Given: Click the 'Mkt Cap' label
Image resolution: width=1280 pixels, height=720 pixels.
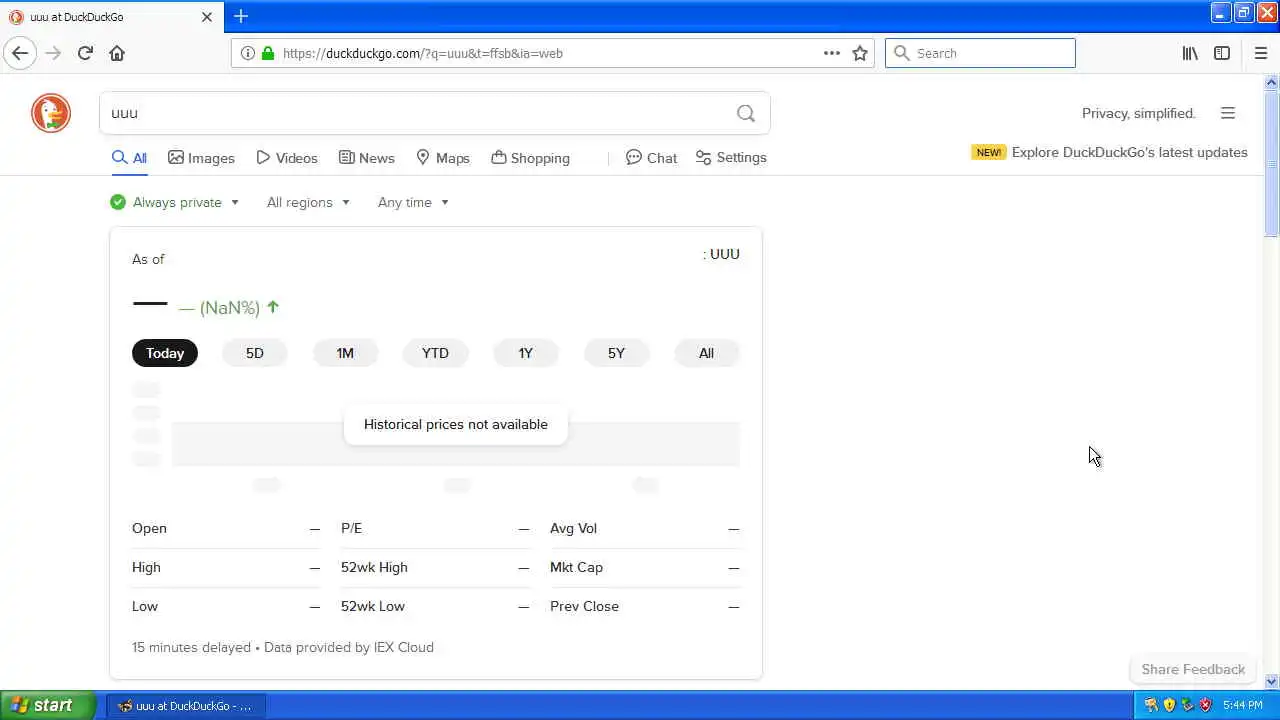Looking at the screenshot, I should (x=576, y=567).
